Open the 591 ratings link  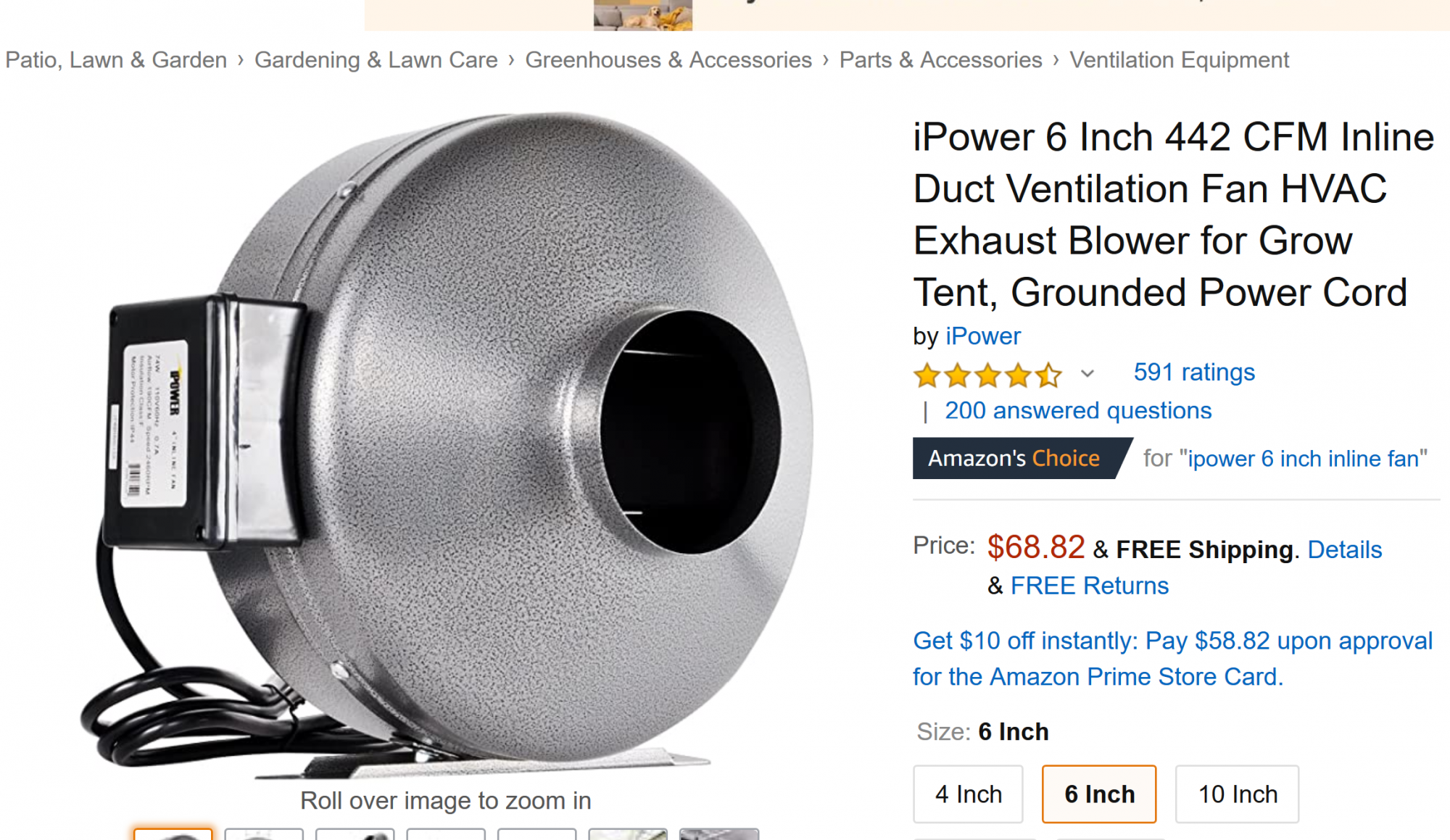tap(1194, 373)
